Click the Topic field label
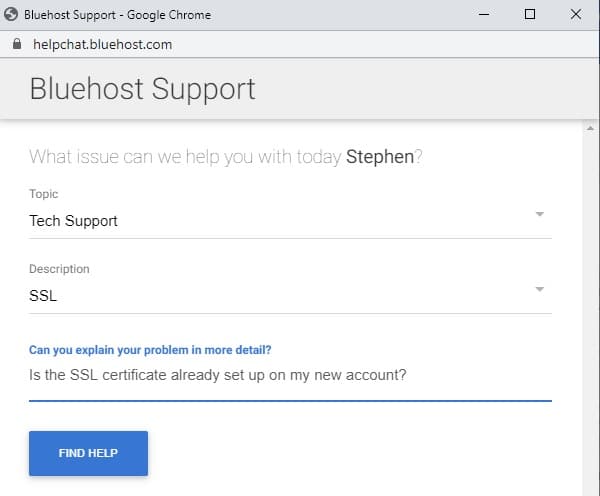The width and height of the screenshot is (600, 496). coord(44,194)
